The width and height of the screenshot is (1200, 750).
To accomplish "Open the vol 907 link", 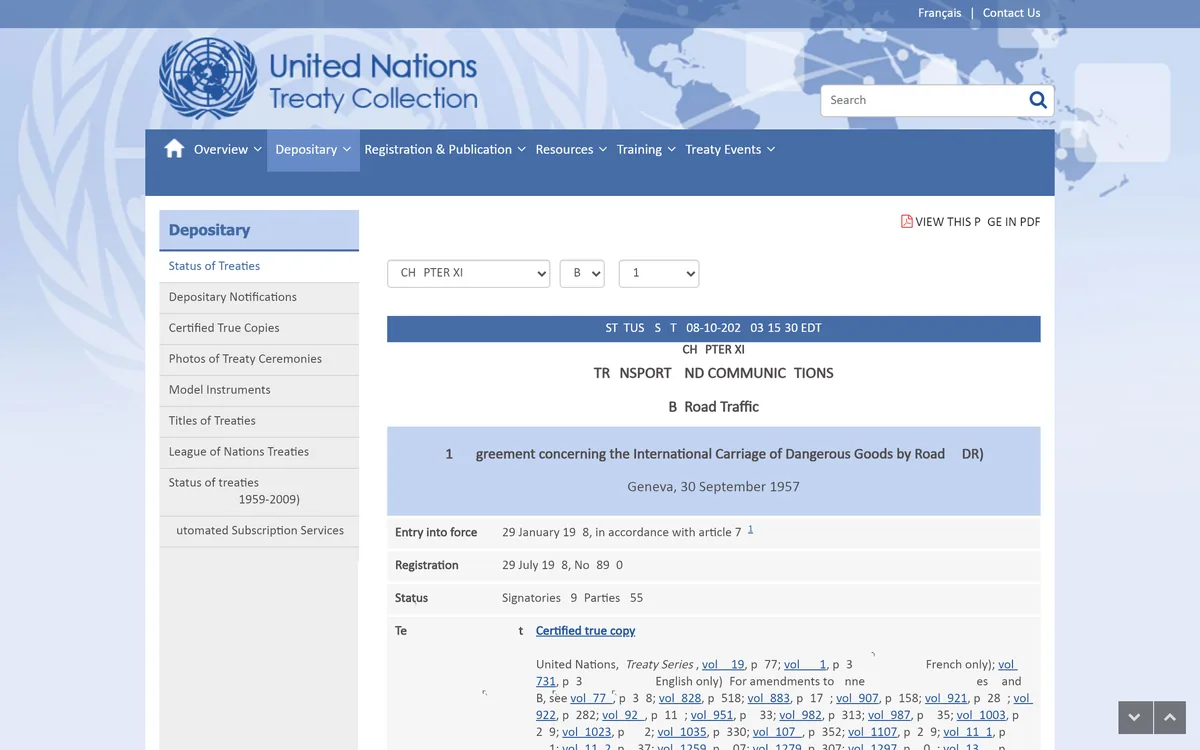I will click(x=857, y=699).
